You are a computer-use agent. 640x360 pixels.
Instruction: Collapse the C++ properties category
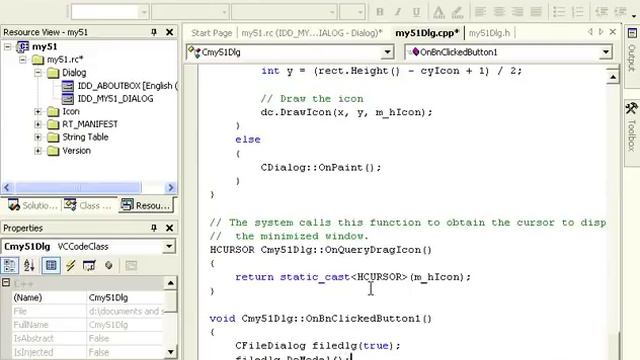(x=6, y=282)
